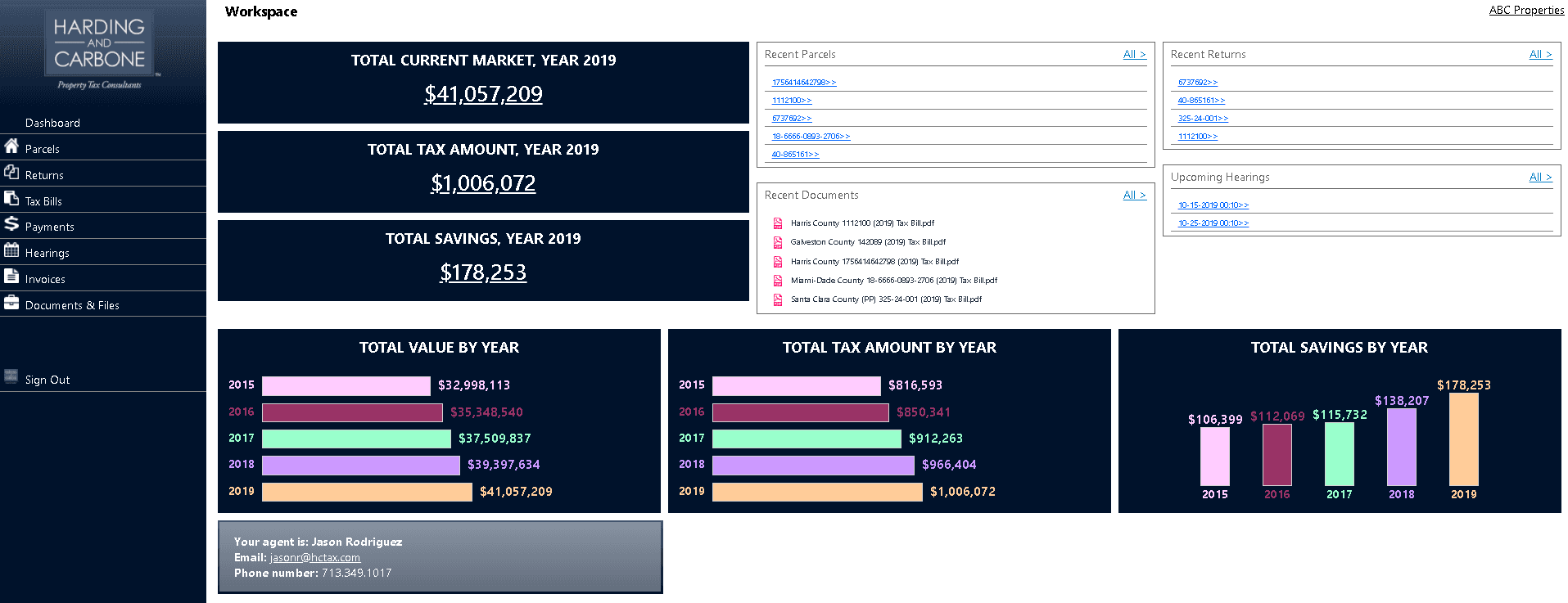Click the ABC Properties account link
This screenshot has width=1568, height=603.
tap(1526, 11)
